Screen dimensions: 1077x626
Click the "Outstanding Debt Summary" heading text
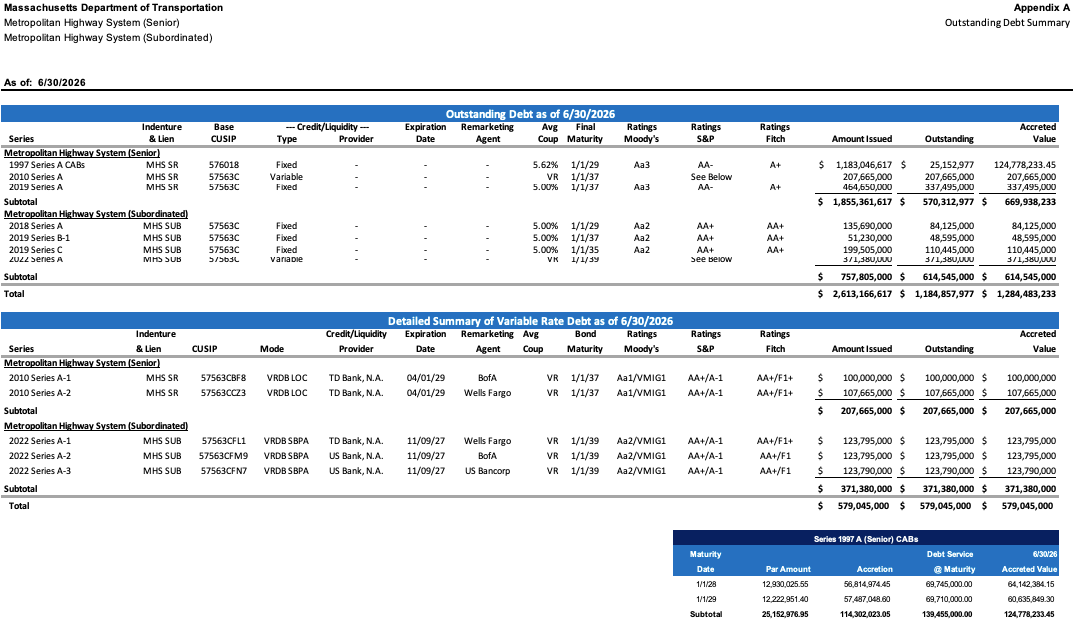tap(1007, 23)
